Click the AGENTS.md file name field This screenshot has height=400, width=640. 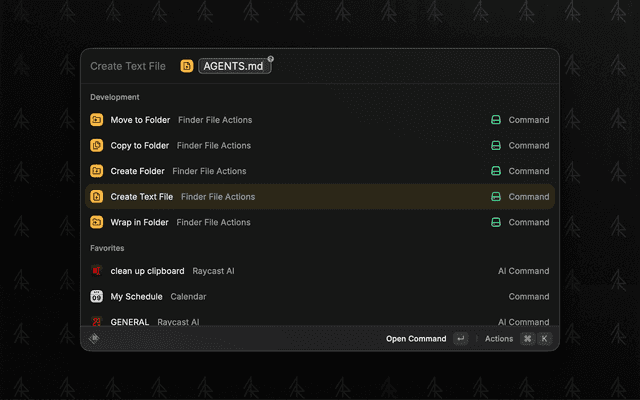(233, 66)
